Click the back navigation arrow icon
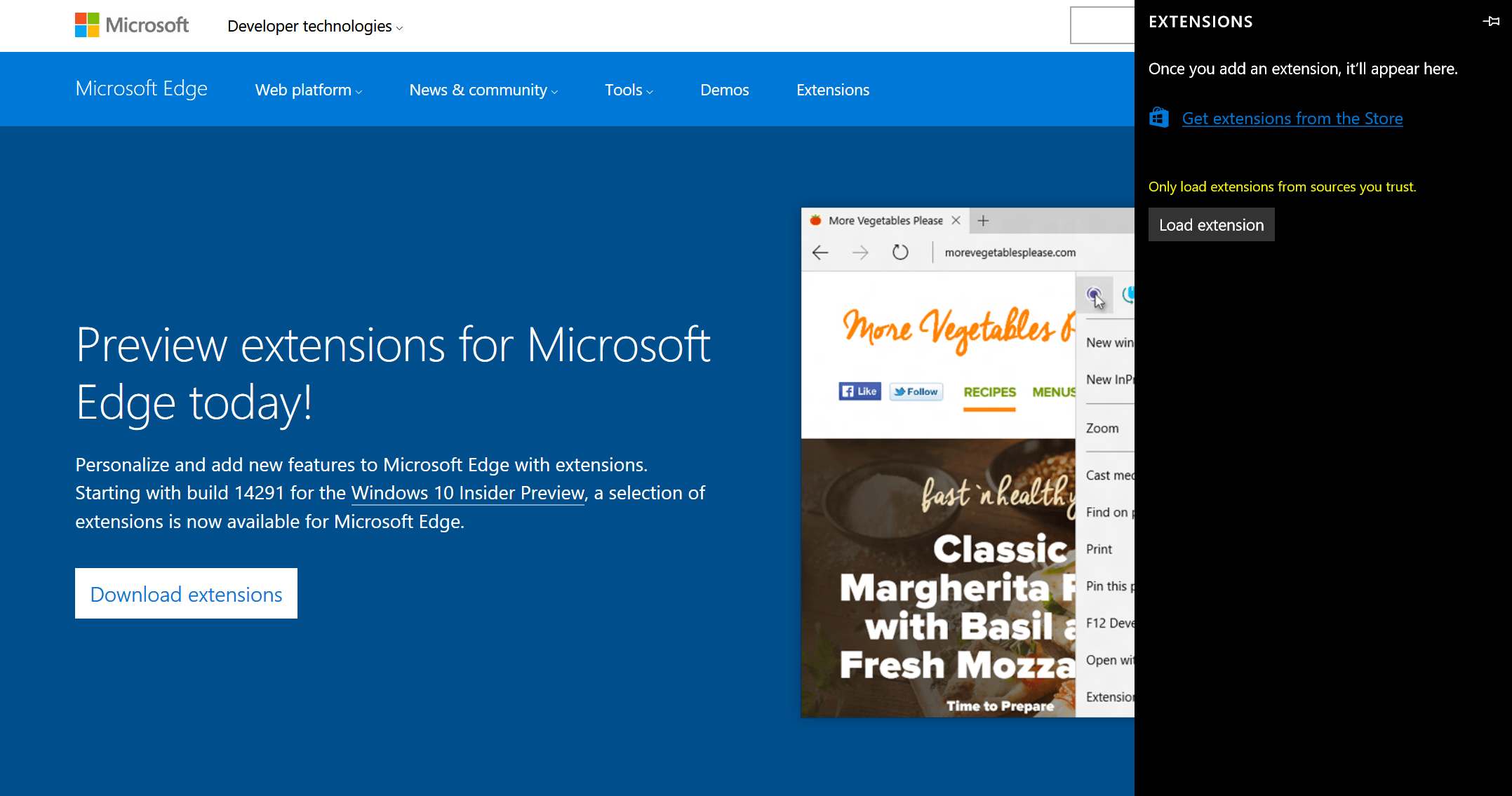This screenshot has width=1512, height=796. [820, 252]
